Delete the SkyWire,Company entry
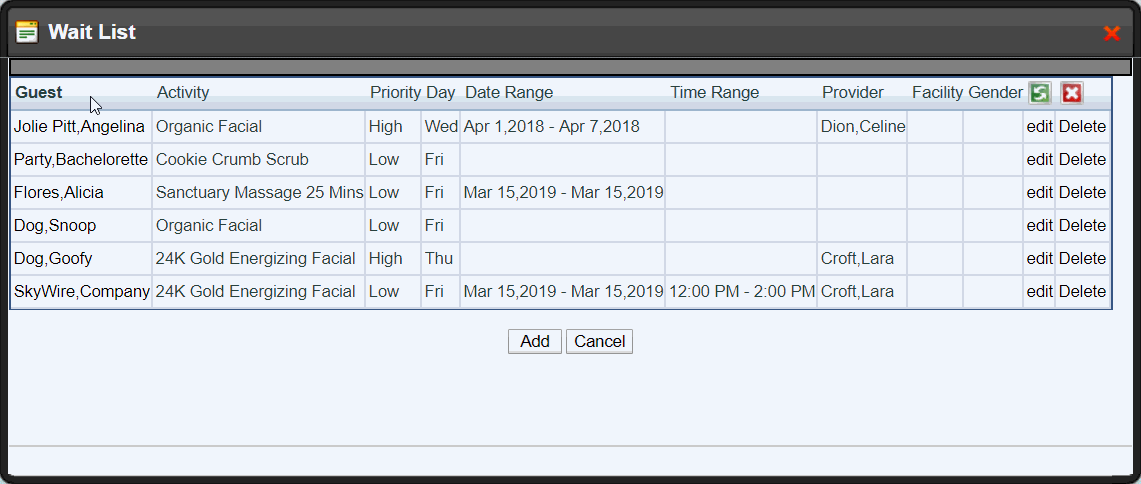 (x=1082, y=292)
